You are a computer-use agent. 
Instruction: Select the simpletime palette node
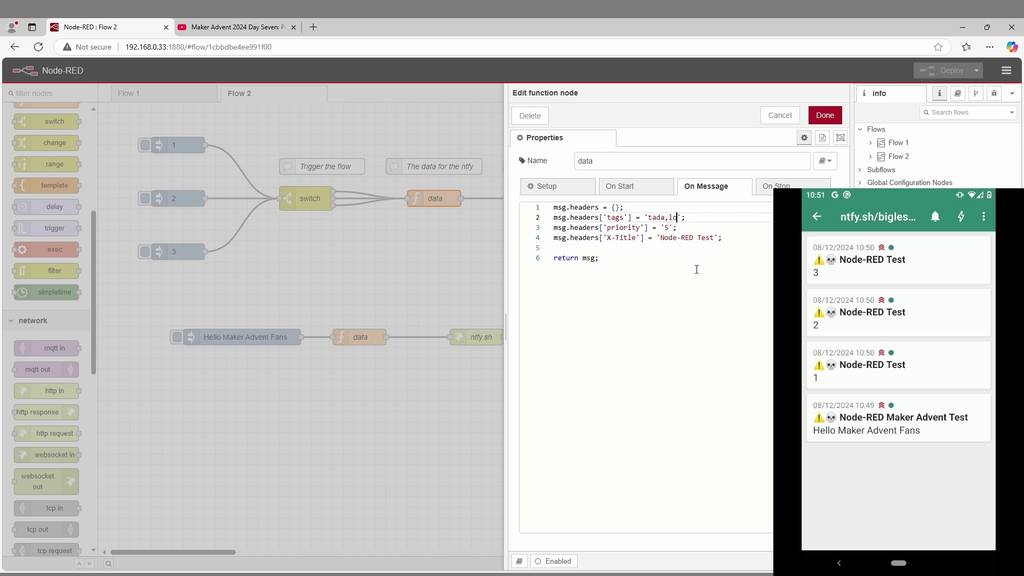point(46,292)
